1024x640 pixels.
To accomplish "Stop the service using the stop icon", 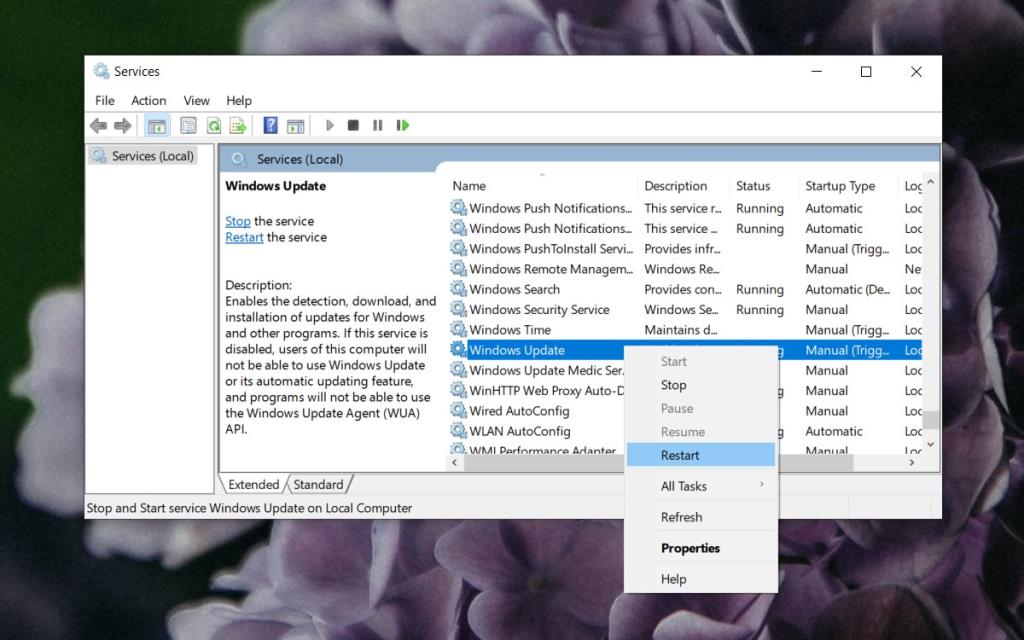I will pos(353,125).
